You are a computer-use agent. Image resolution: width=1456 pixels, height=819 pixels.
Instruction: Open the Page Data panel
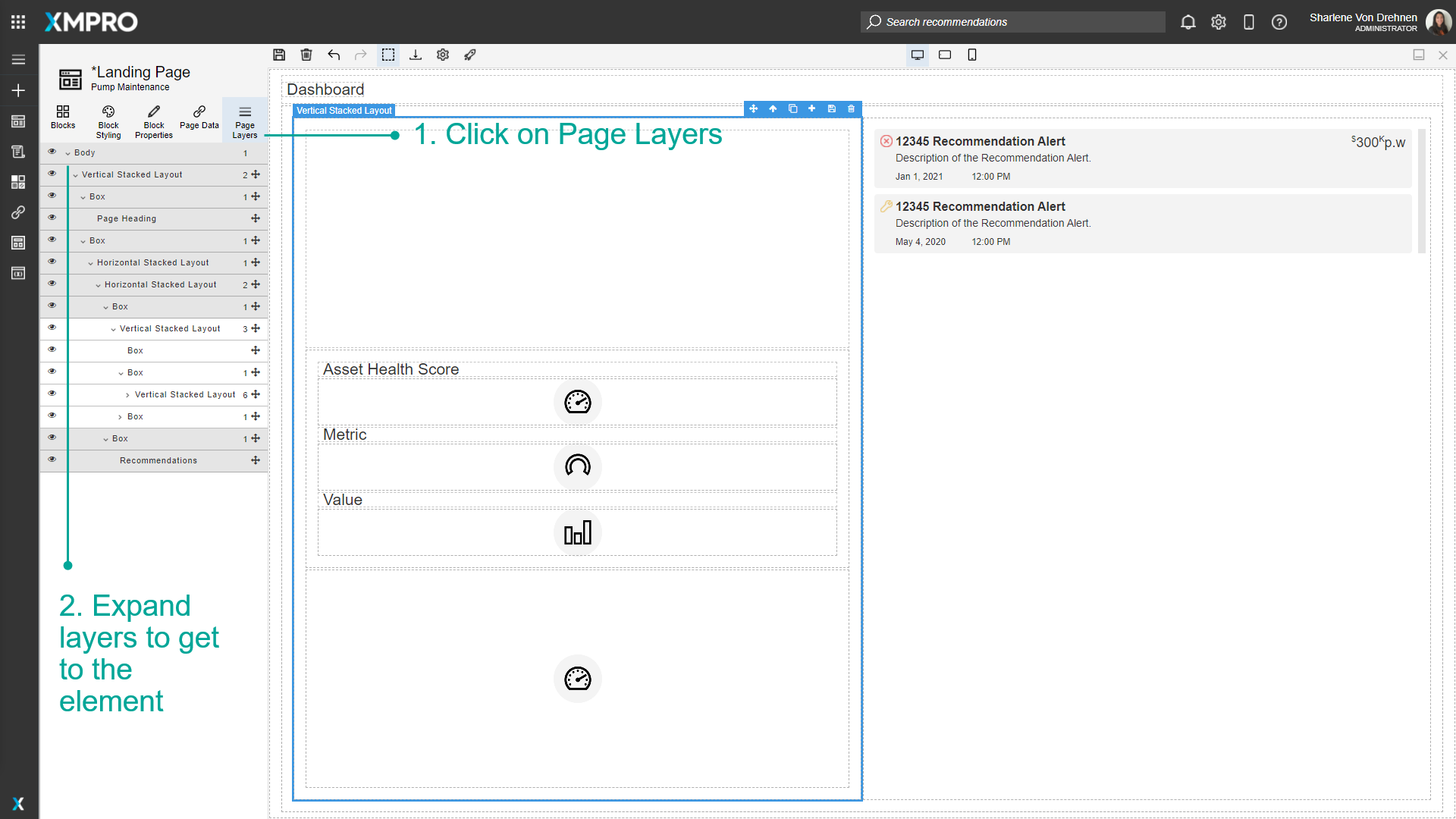point(199,120)
